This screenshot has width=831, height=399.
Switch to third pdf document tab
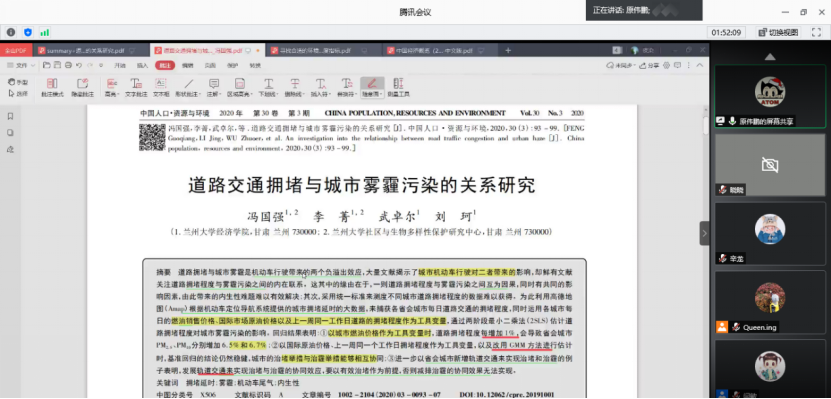click(x=318, y=51)
